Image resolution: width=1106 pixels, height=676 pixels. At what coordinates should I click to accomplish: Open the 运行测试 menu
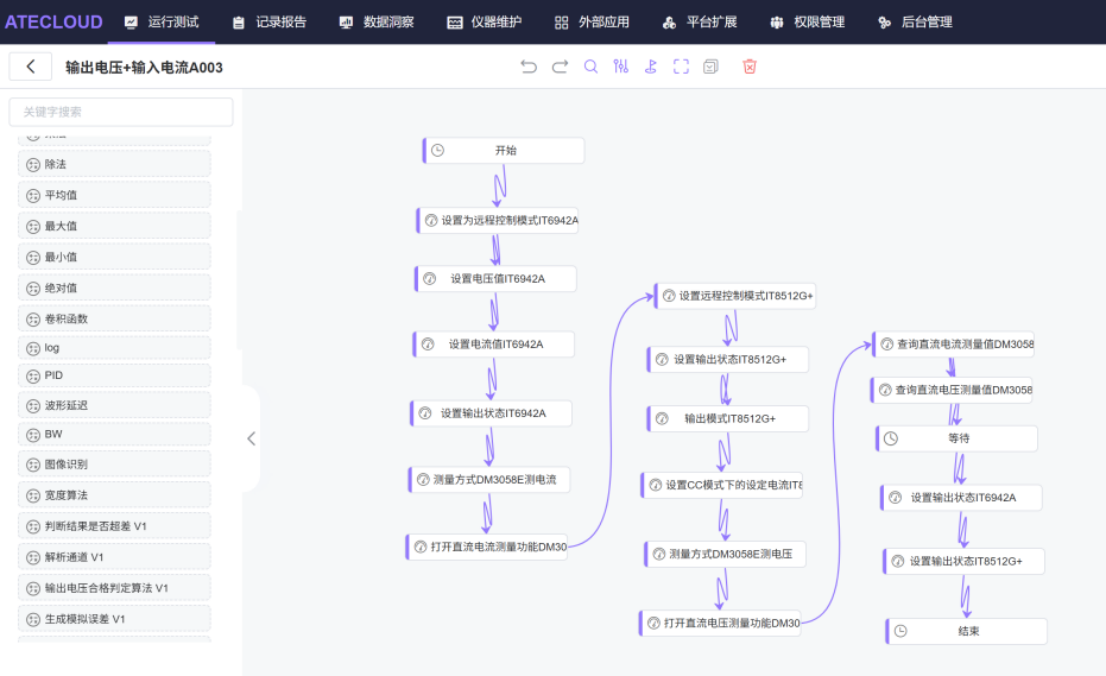162,22
